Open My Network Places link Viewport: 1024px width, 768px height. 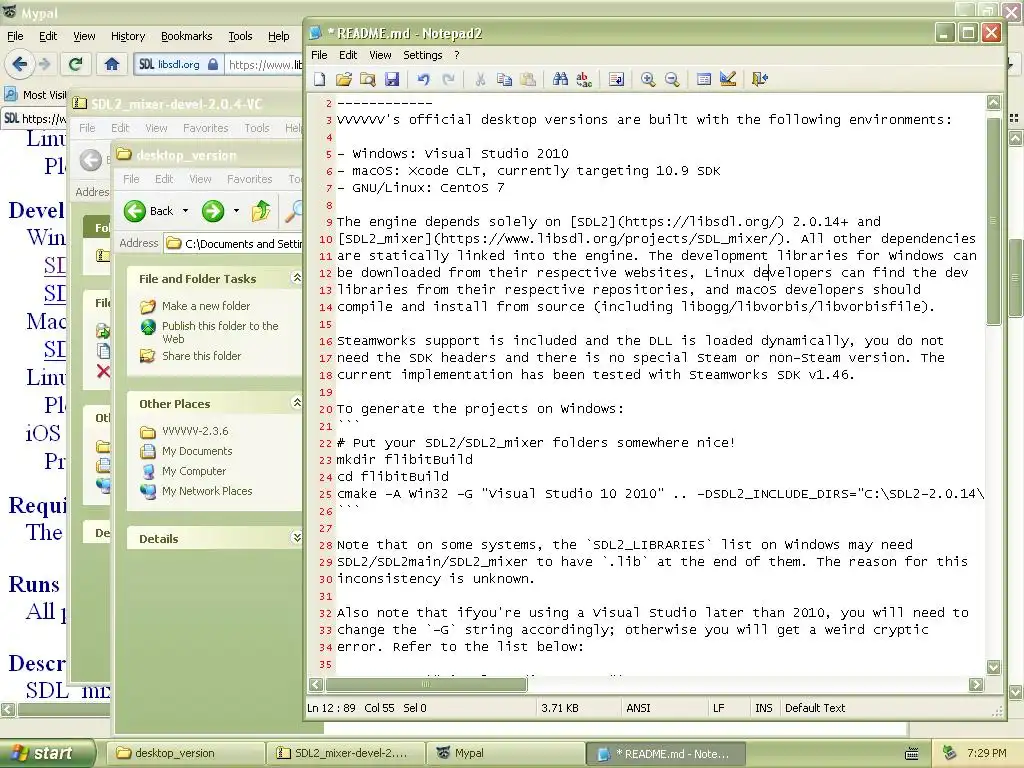(206, 491)
